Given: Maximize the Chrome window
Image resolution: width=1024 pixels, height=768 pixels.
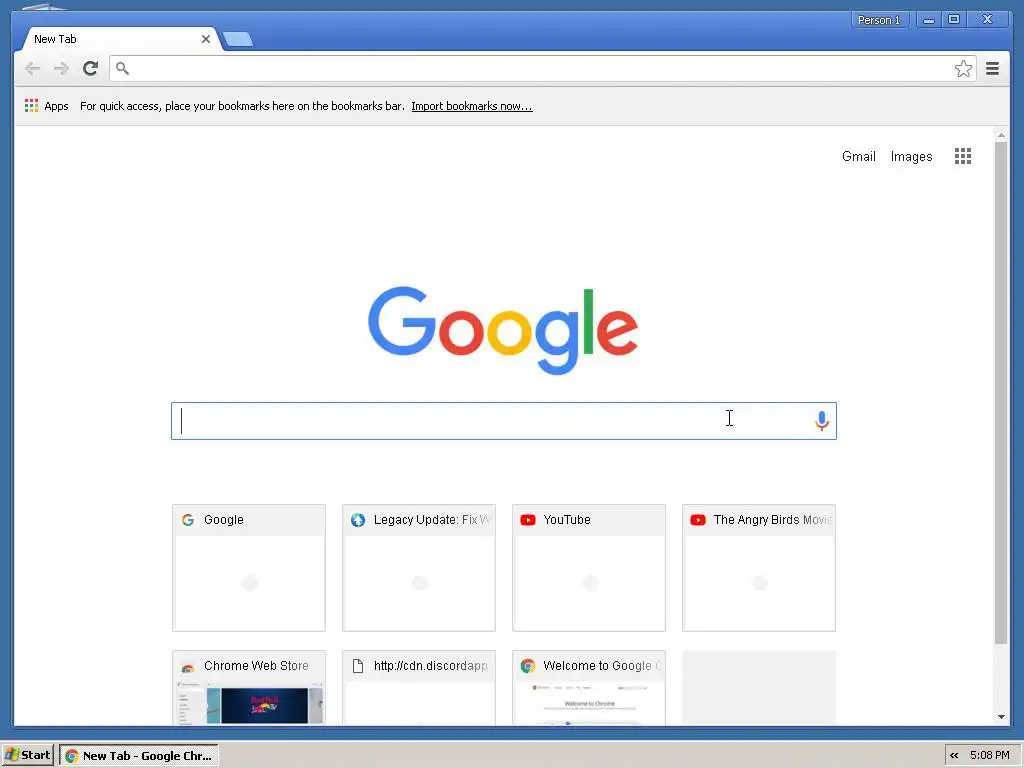Looking at the screenshot, I should point(953,20).
